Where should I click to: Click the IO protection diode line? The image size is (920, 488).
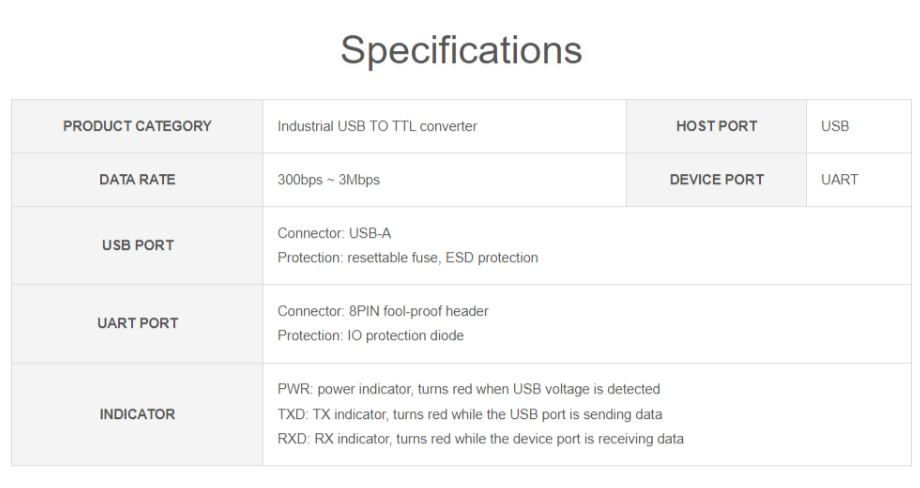pyautogui.click(x=370, y=335)
